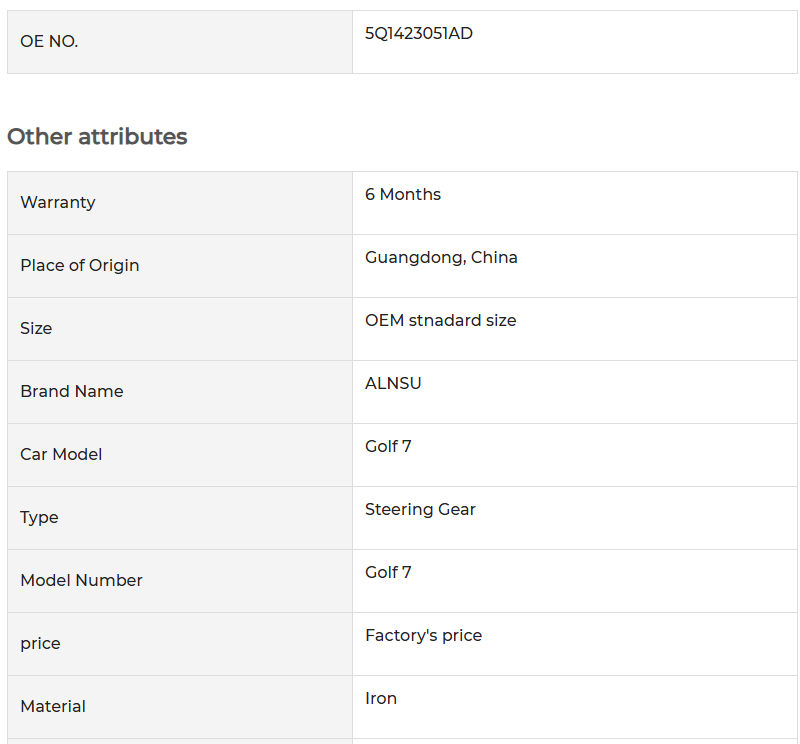
Task: Select the "Iron" material value
Action: pos(381,699)
